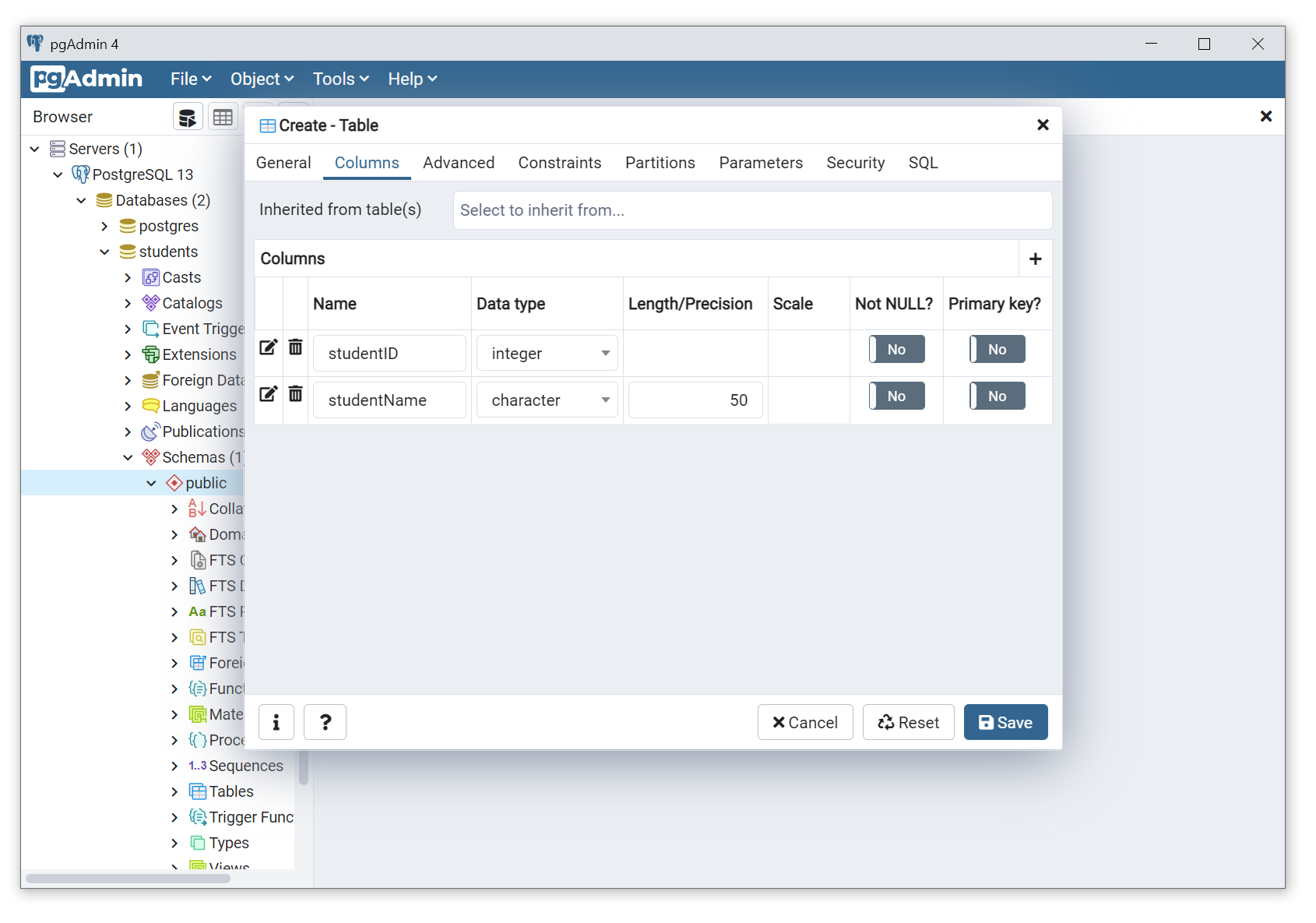Click the plus icon to add a column
Screen dimensions: 1316x923
(1035, 259)
